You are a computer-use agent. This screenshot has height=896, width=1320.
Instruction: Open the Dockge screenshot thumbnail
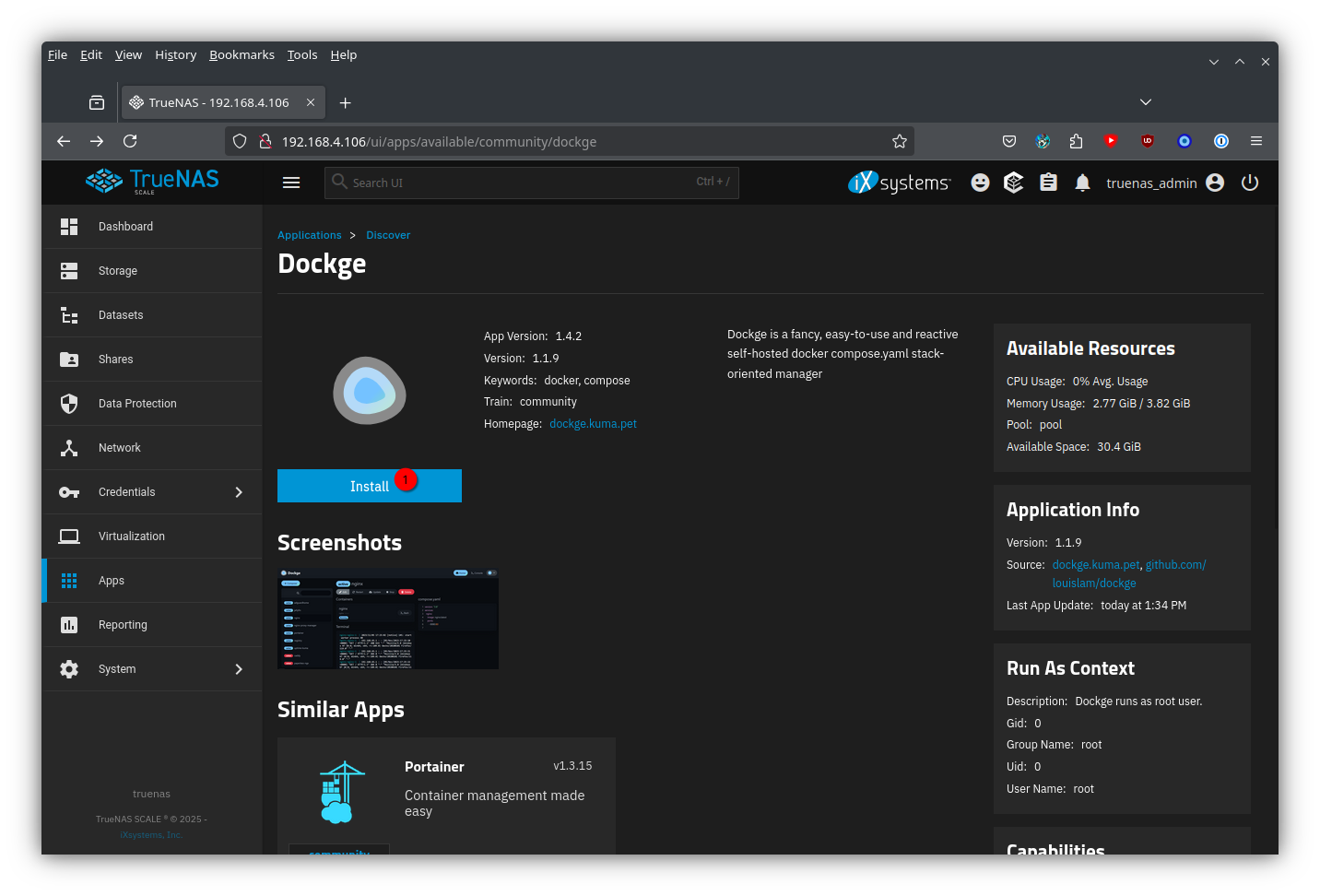388,619
